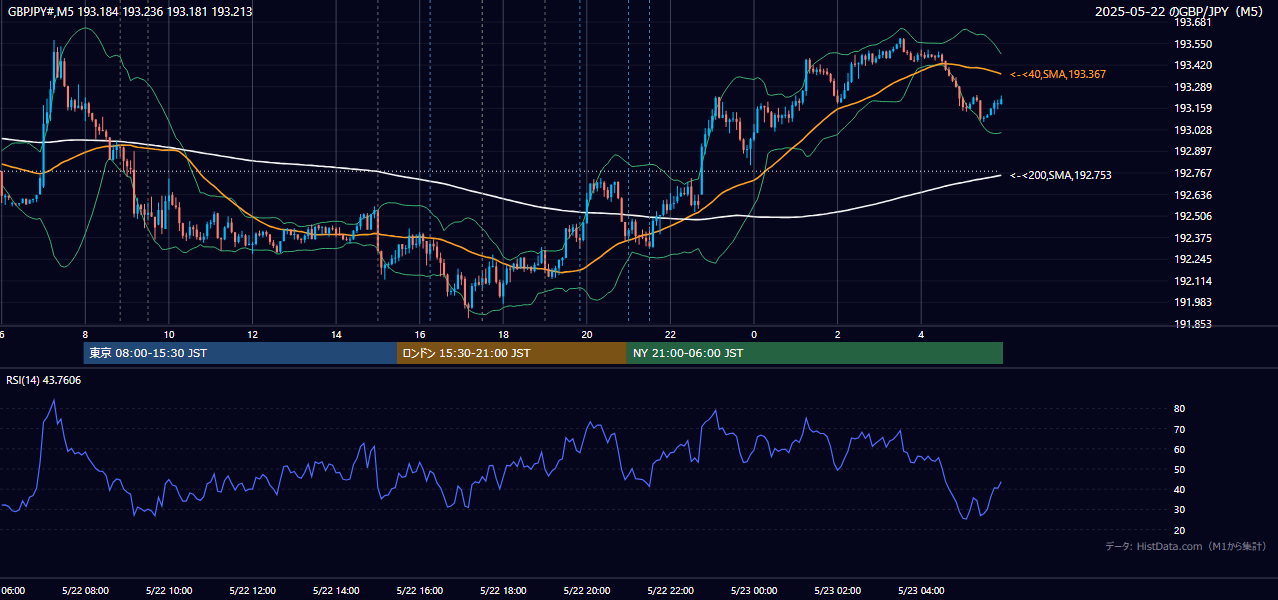Click the 5/23 04:00 time axis label
Viewport: 1278px width, 600px height.
(x=921, y=590)
